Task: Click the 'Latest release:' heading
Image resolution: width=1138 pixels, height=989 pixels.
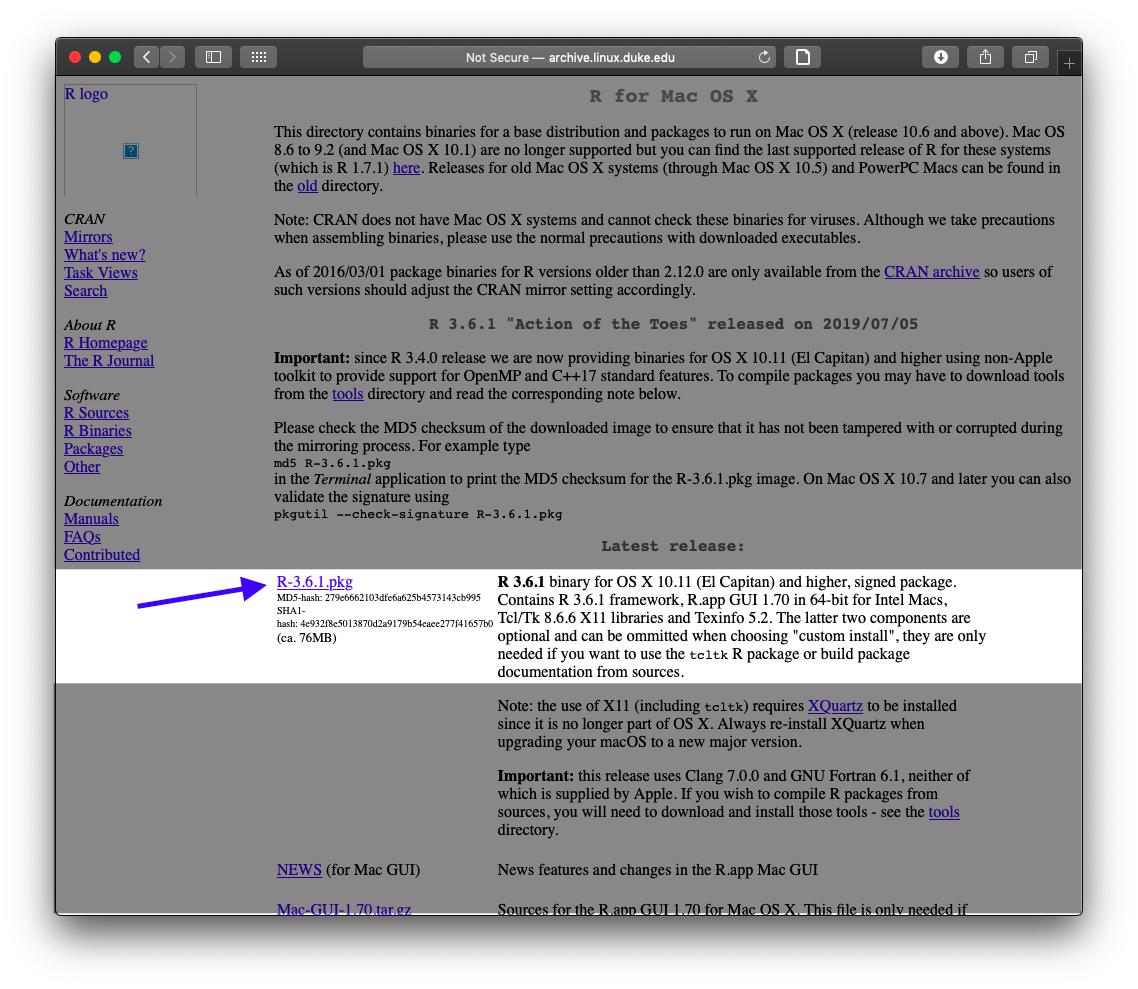Action: [x=672, y=546]
